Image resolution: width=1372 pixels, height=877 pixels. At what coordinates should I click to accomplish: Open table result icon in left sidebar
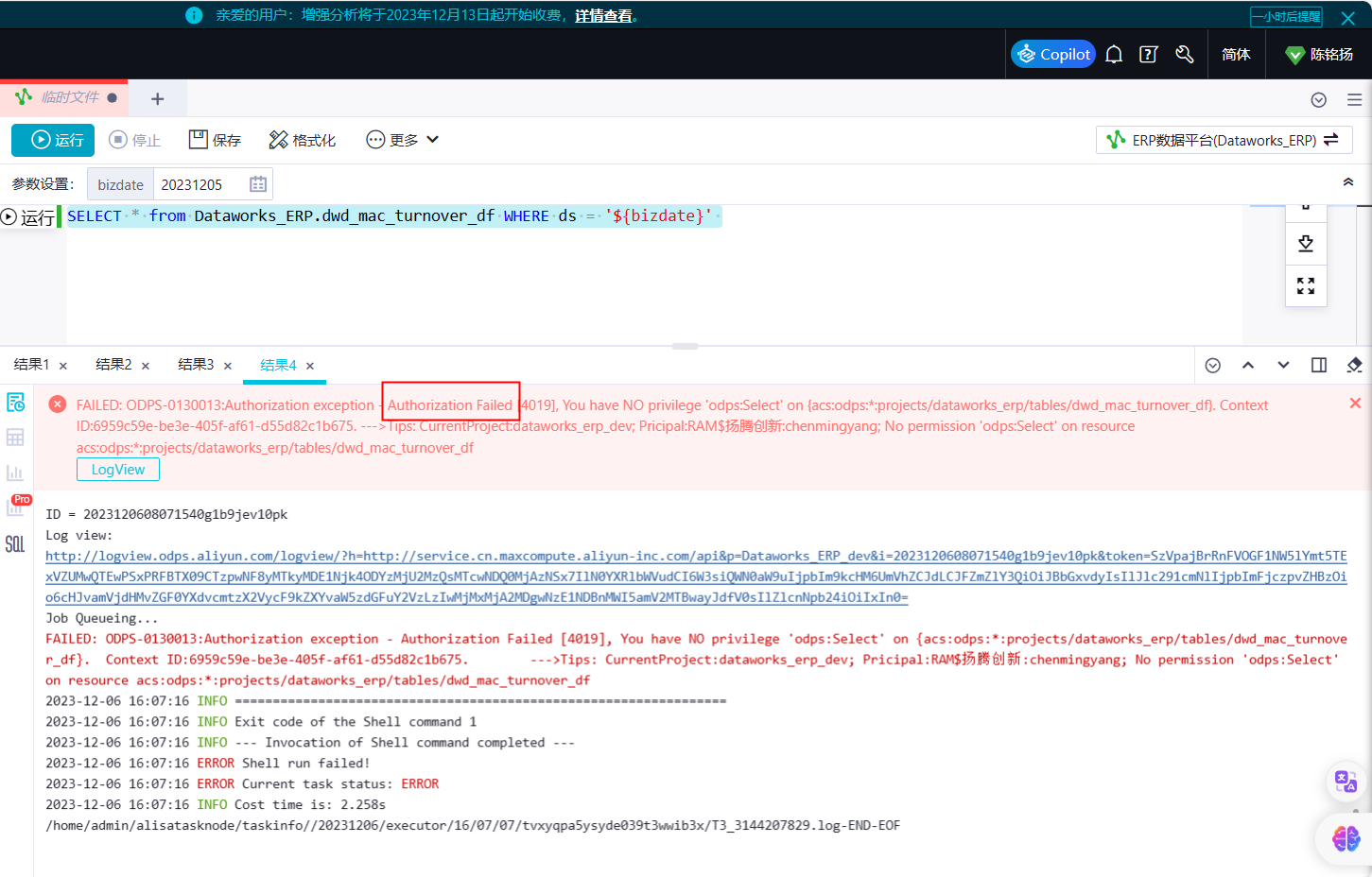click(x=15, y=438)
